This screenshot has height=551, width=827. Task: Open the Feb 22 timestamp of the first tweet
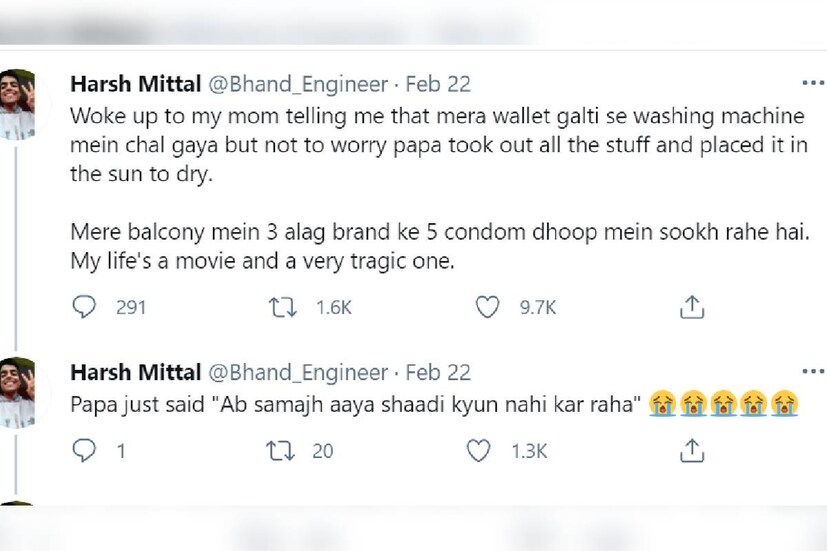click(x=438, y=84)
